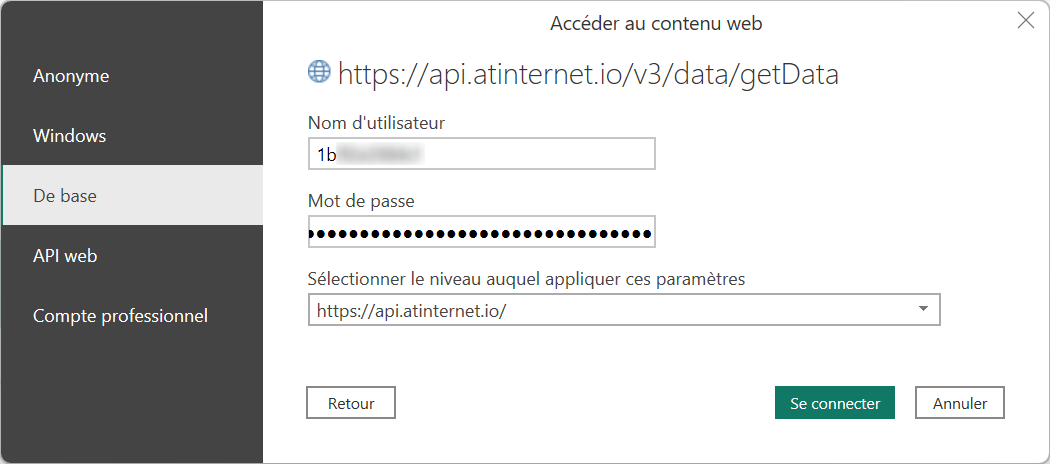This screenshot has height=464, width=1050.
Task: Select the Anonyme authentication tab
Action: pos(71,76)
